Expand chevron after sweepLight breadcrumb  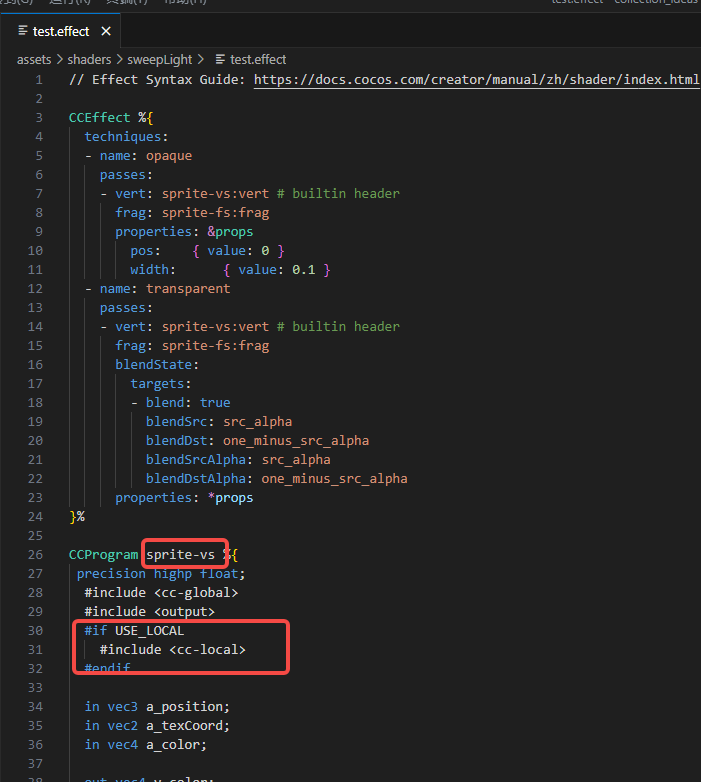tap(200, 59)
